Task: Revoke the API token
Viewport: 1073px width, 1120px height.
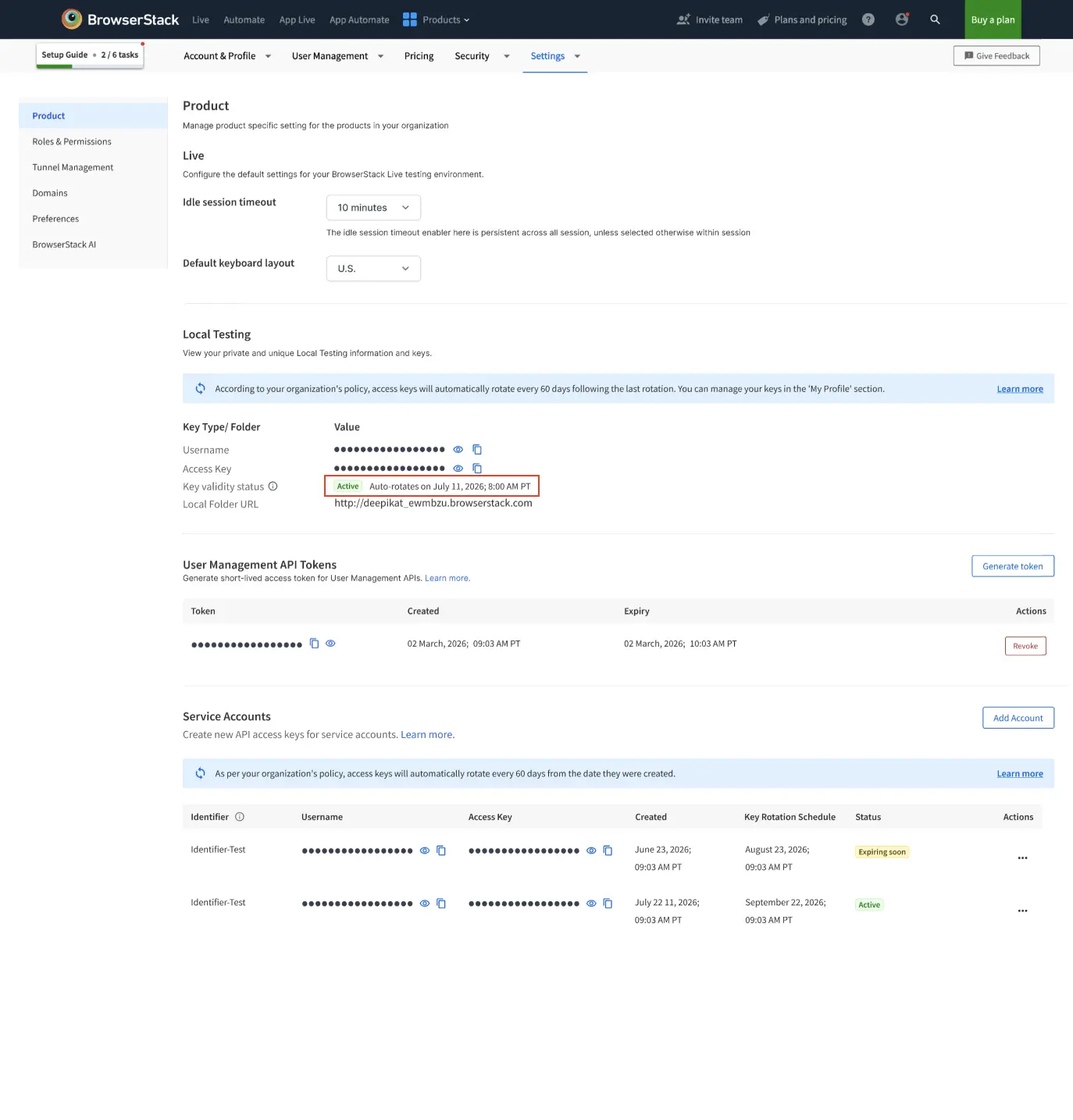Action: tap(1025, 646)
